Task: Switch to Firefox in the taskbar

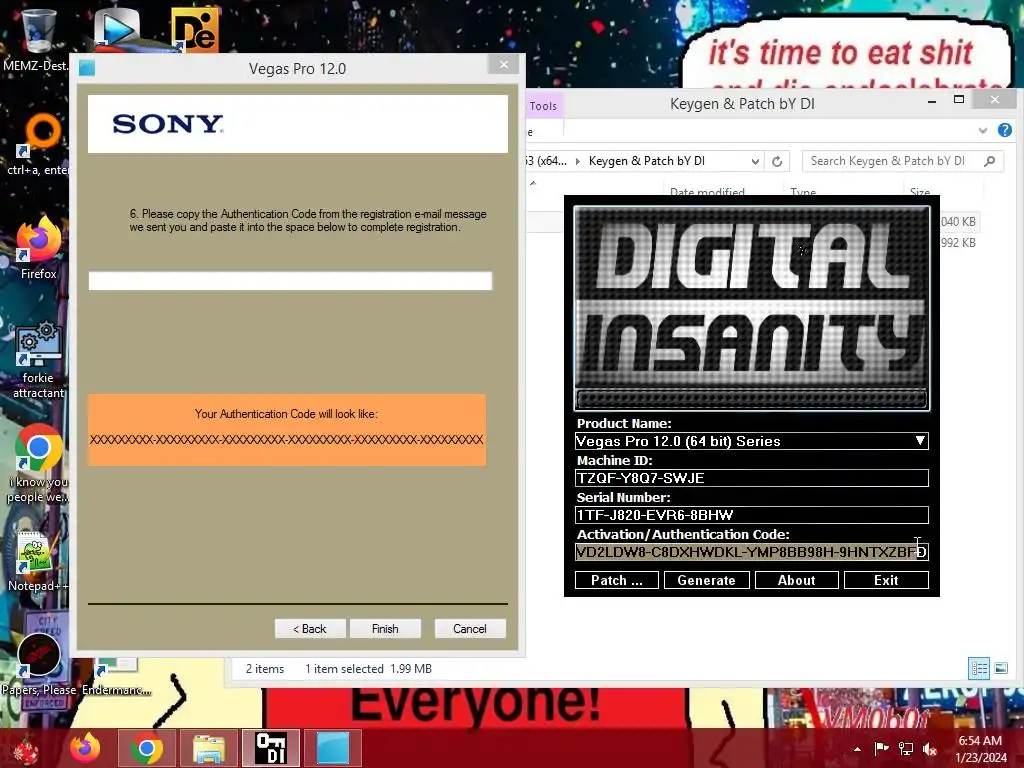Action: click(86, 748)
